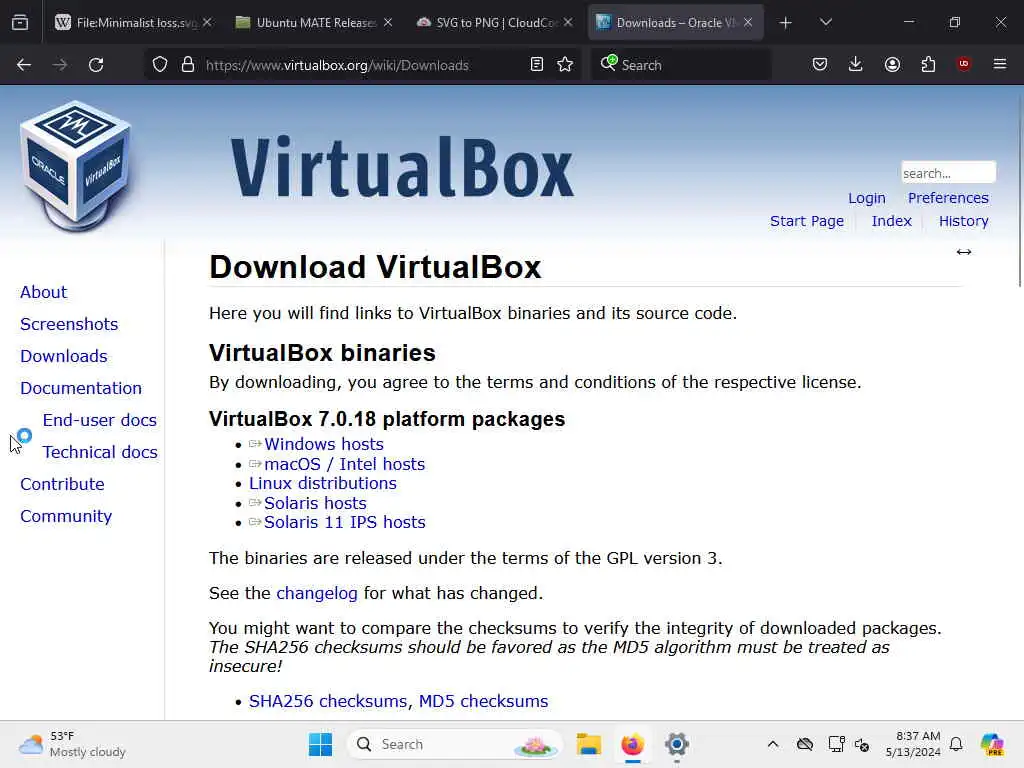Open Linux distributions link
This screenshot has width=1024, height=768.
click(x=323, y=483)
